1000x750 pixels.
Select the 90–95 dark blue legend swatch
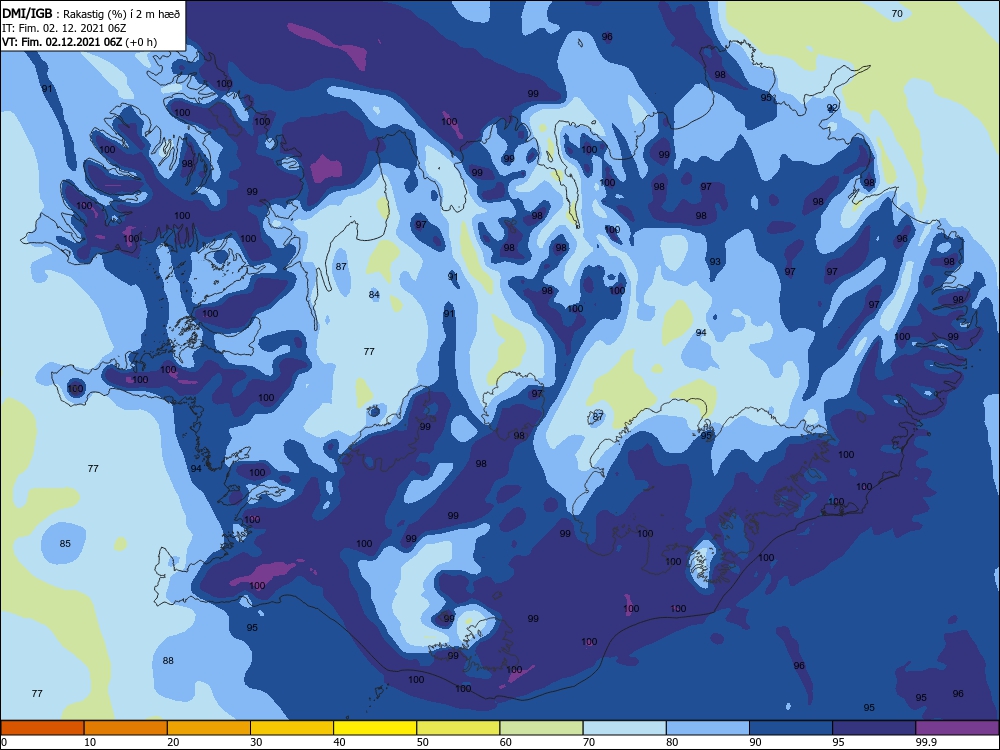[791, 728]
